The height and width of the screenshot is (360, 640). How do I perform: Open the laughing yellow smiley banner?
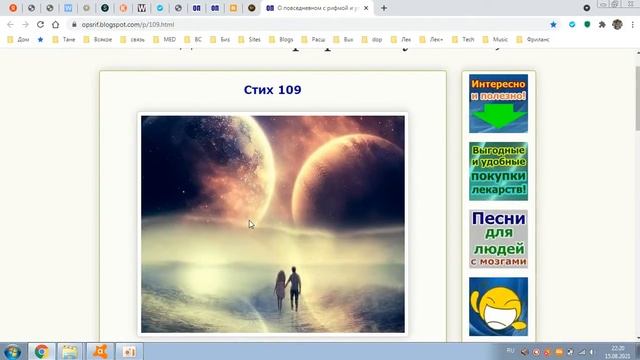(498, 307)
